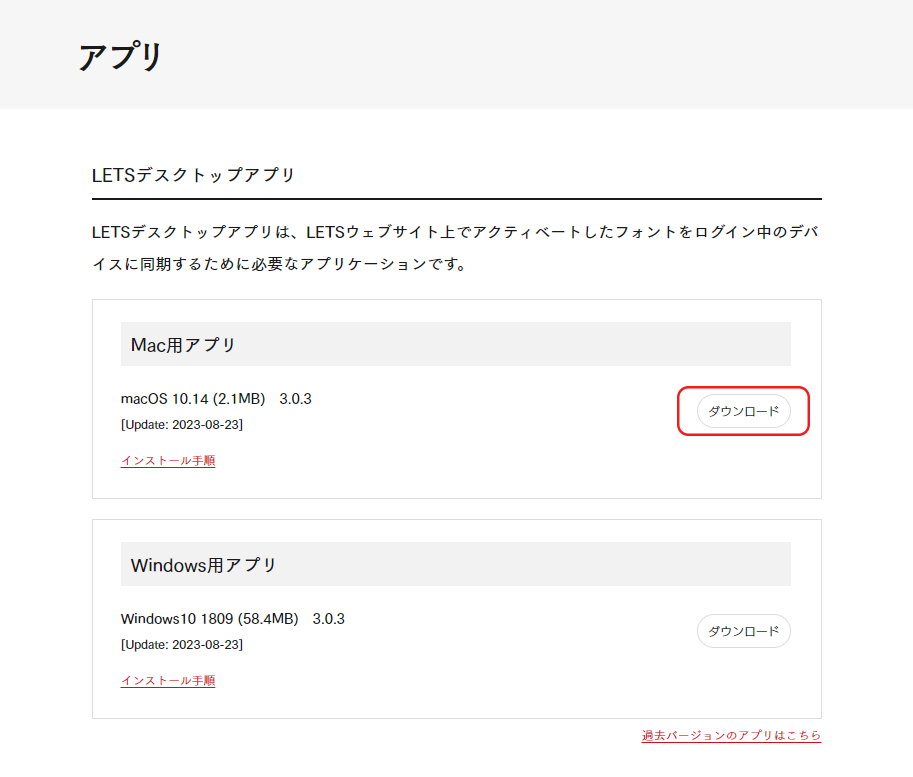Select the Mac用アプリ section header
The width and height of the screenshot is (913, 777).
[176, 343]
